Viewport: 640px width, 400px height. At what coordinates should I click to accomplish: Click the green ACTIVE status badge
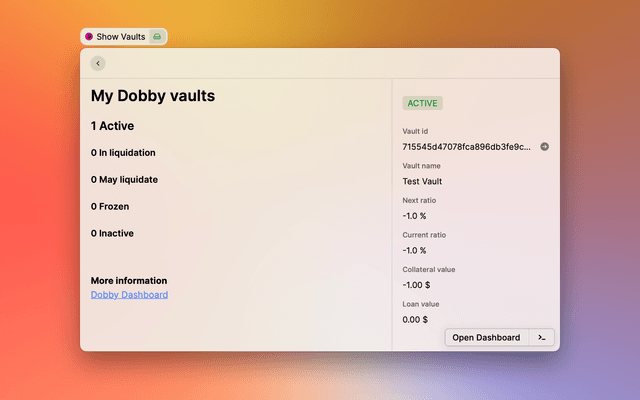[422, 103]
